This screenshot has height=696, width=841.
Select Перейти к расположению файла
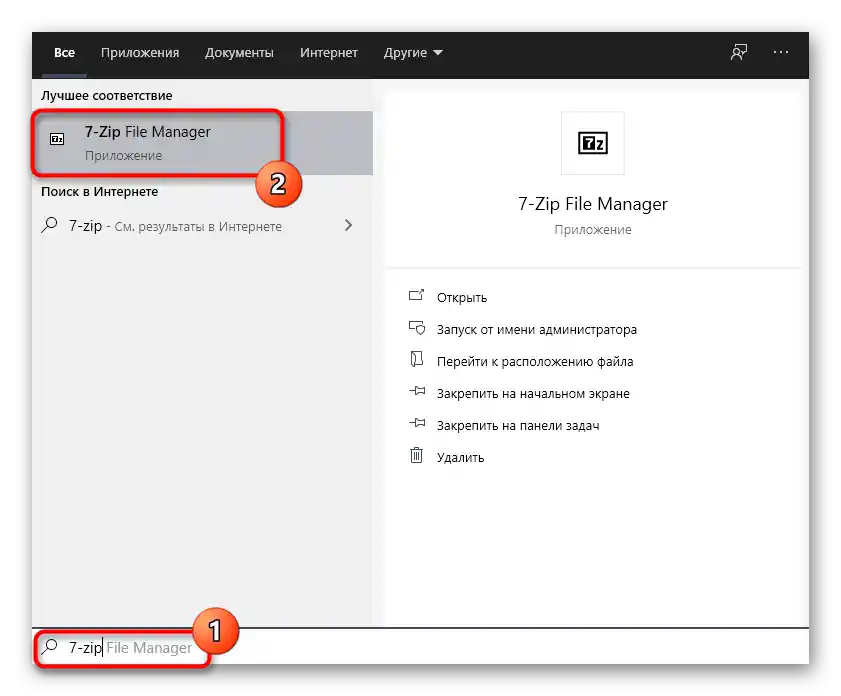(x=535, y=361)
